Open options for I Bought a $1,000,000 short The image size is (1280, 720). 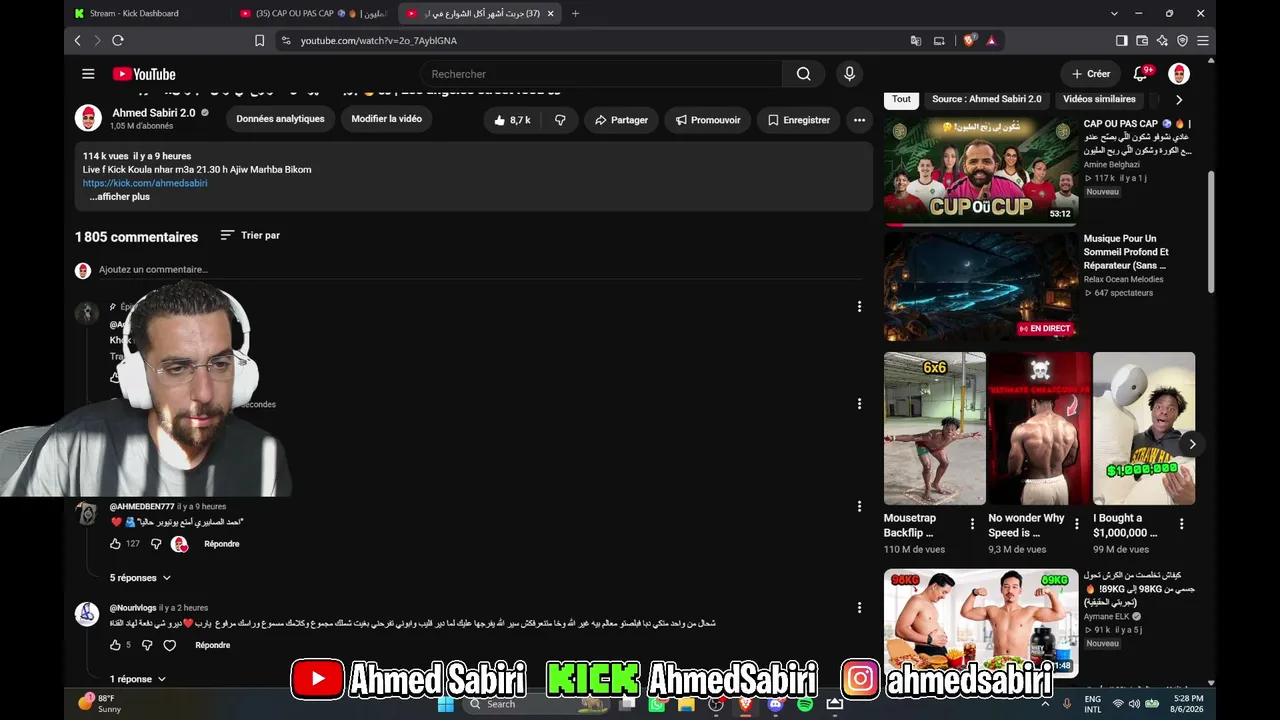click(x=1181, y=524)
